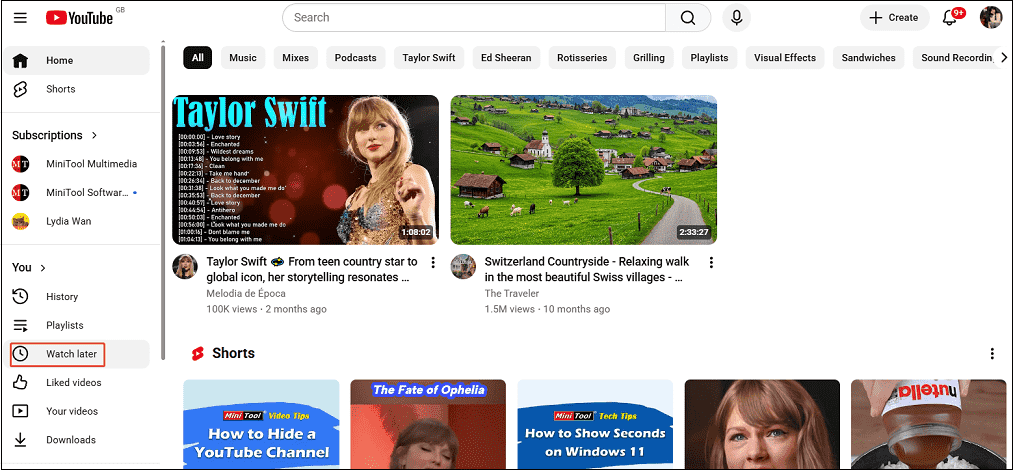
Task: Click The Traveler channel name
Action: pos(512,294)
